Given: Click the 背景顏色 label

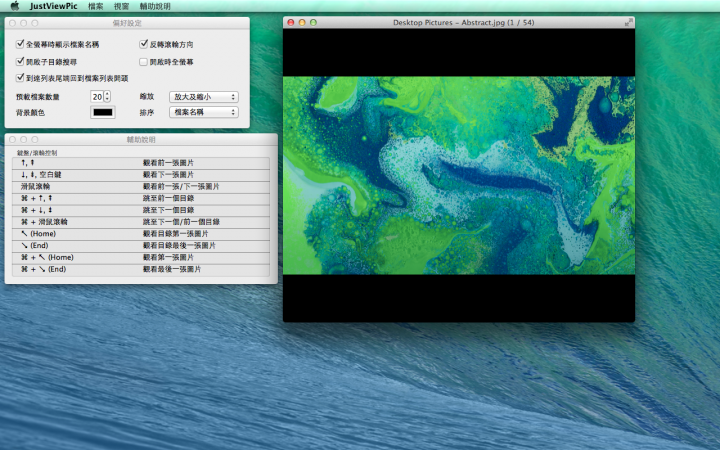Looking at the screenshot, I should pyautogui.click(x=30, y=112).
